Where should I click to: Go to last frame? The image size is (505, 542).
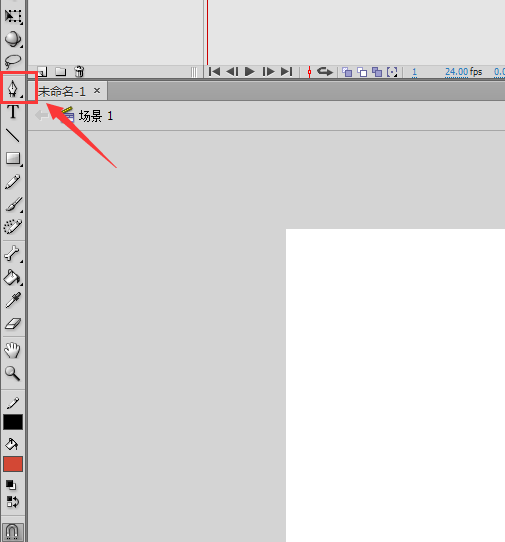pos(287,72)
